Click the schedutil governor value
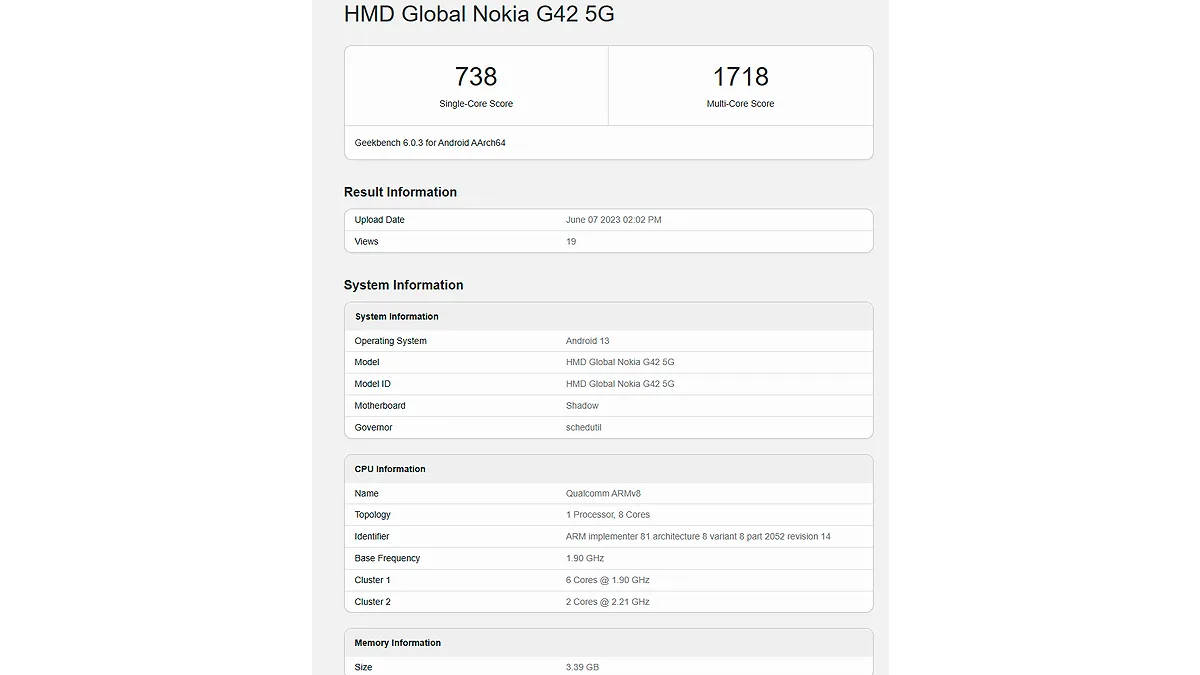Screen dimensions: 1200x675 click(584, 428)
